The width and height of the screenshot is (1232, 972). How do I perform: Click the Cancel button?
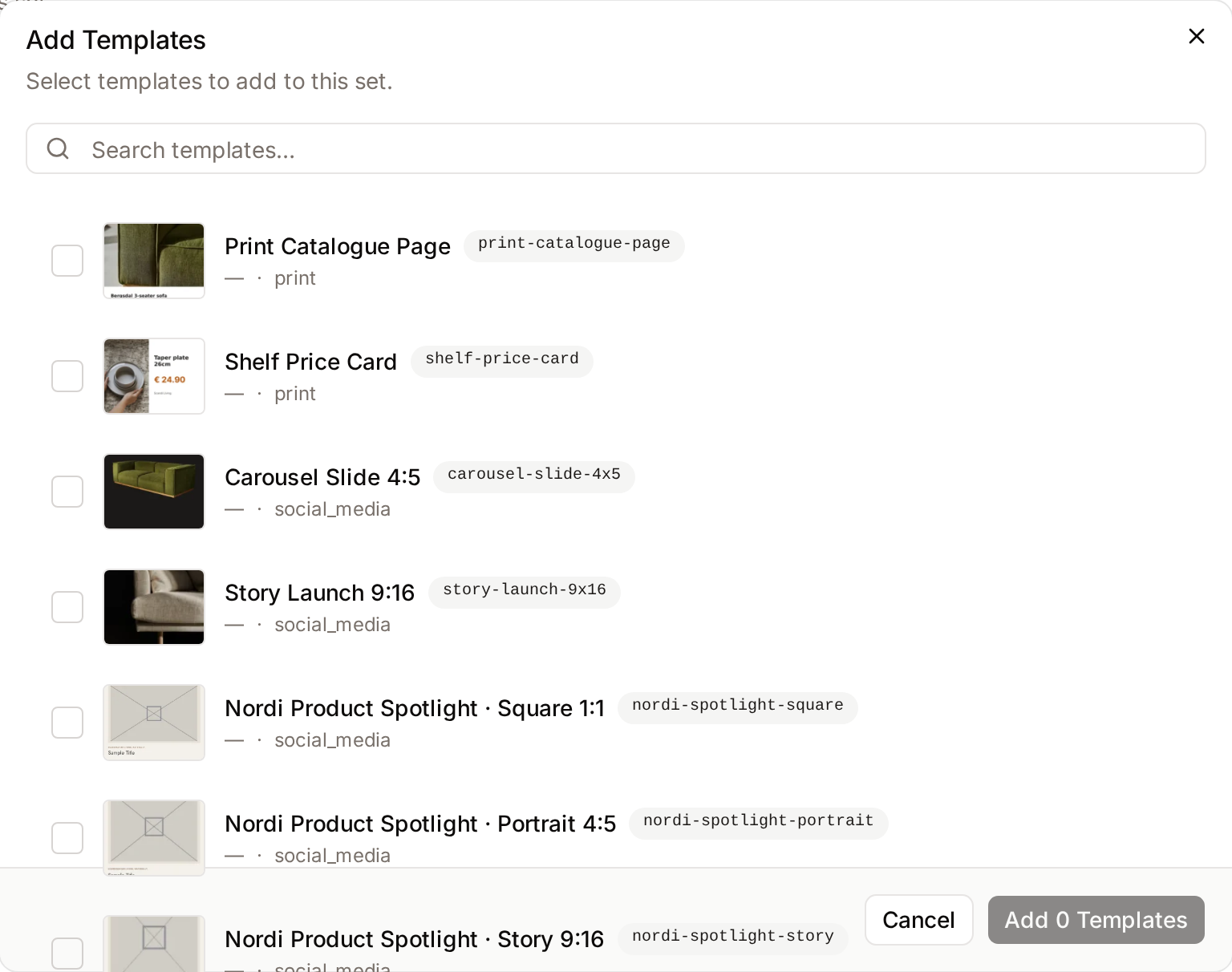tap(919, 920)
